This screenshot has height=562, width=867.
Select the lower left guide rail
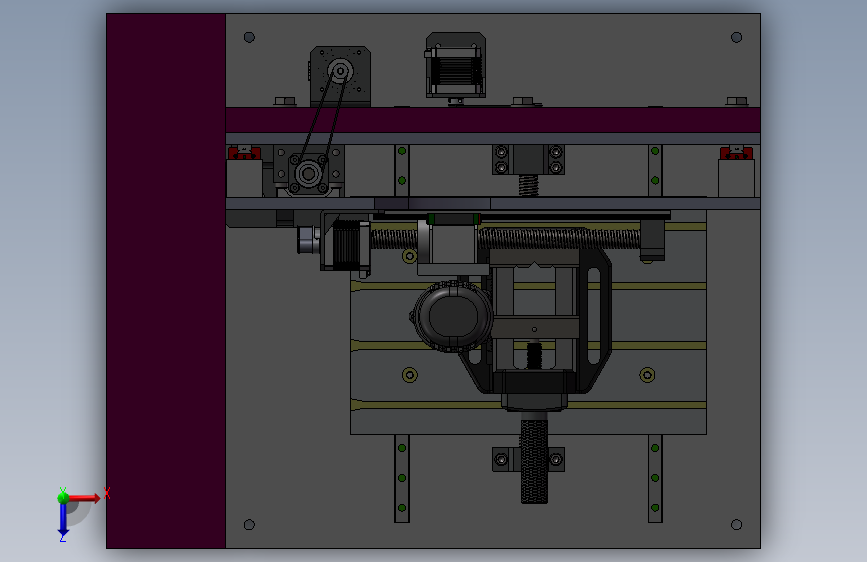coord(402,478)
